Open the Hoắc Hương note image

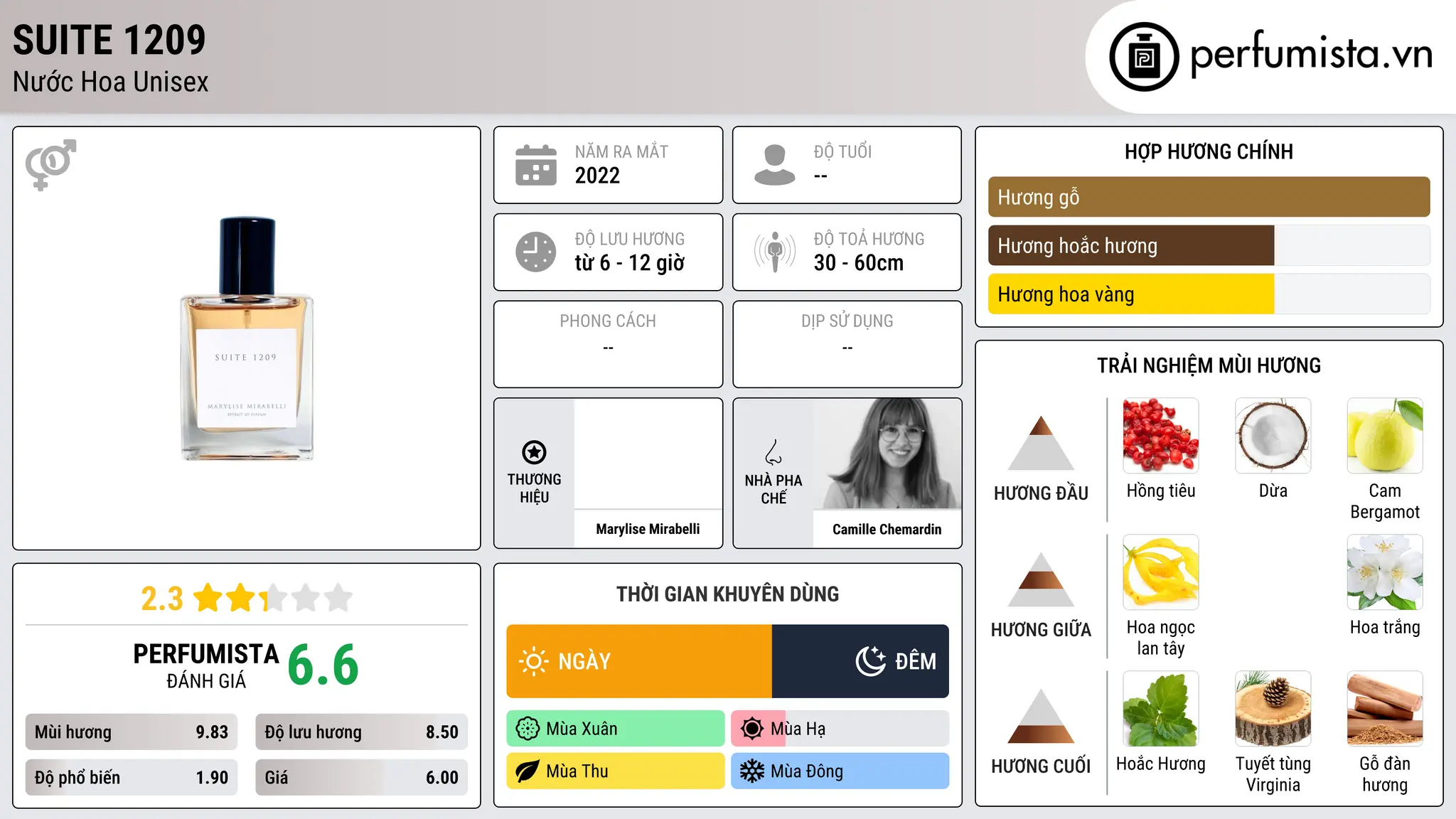point(1161,709)
